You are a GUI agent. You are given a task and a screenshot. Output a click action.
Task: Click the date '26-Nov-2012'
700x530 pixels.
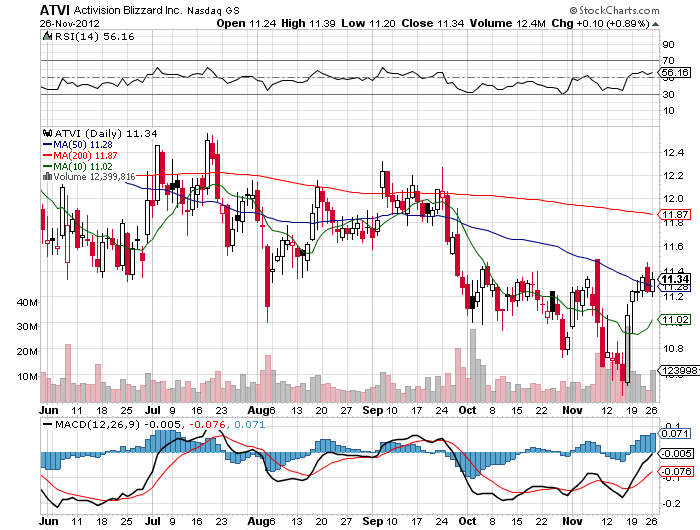pyautogui.click(x=69, y=23)
